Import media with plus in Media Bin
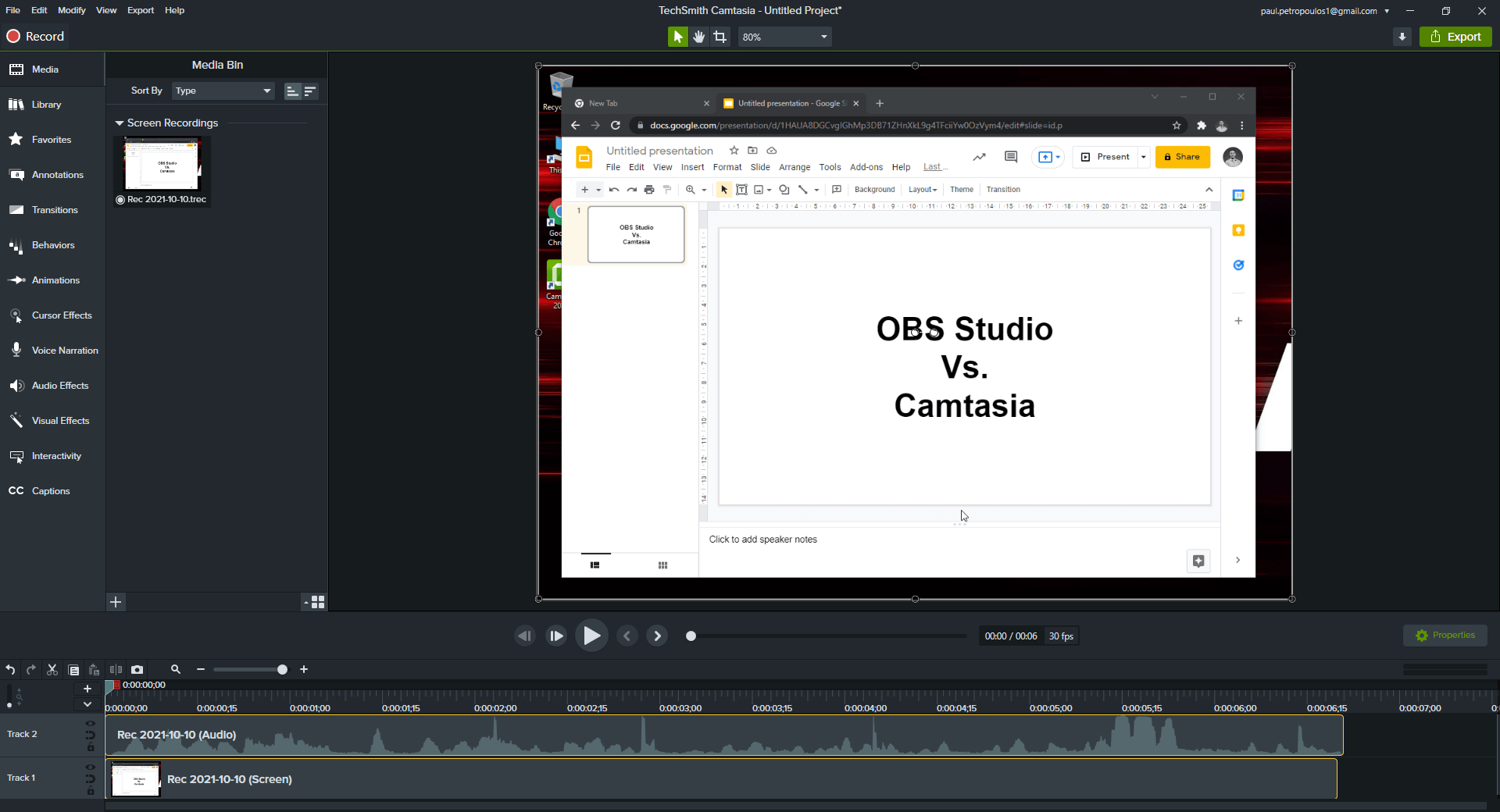Image resolution: width=1500 pixels, height=812 pixels. [x=116, y=602]
